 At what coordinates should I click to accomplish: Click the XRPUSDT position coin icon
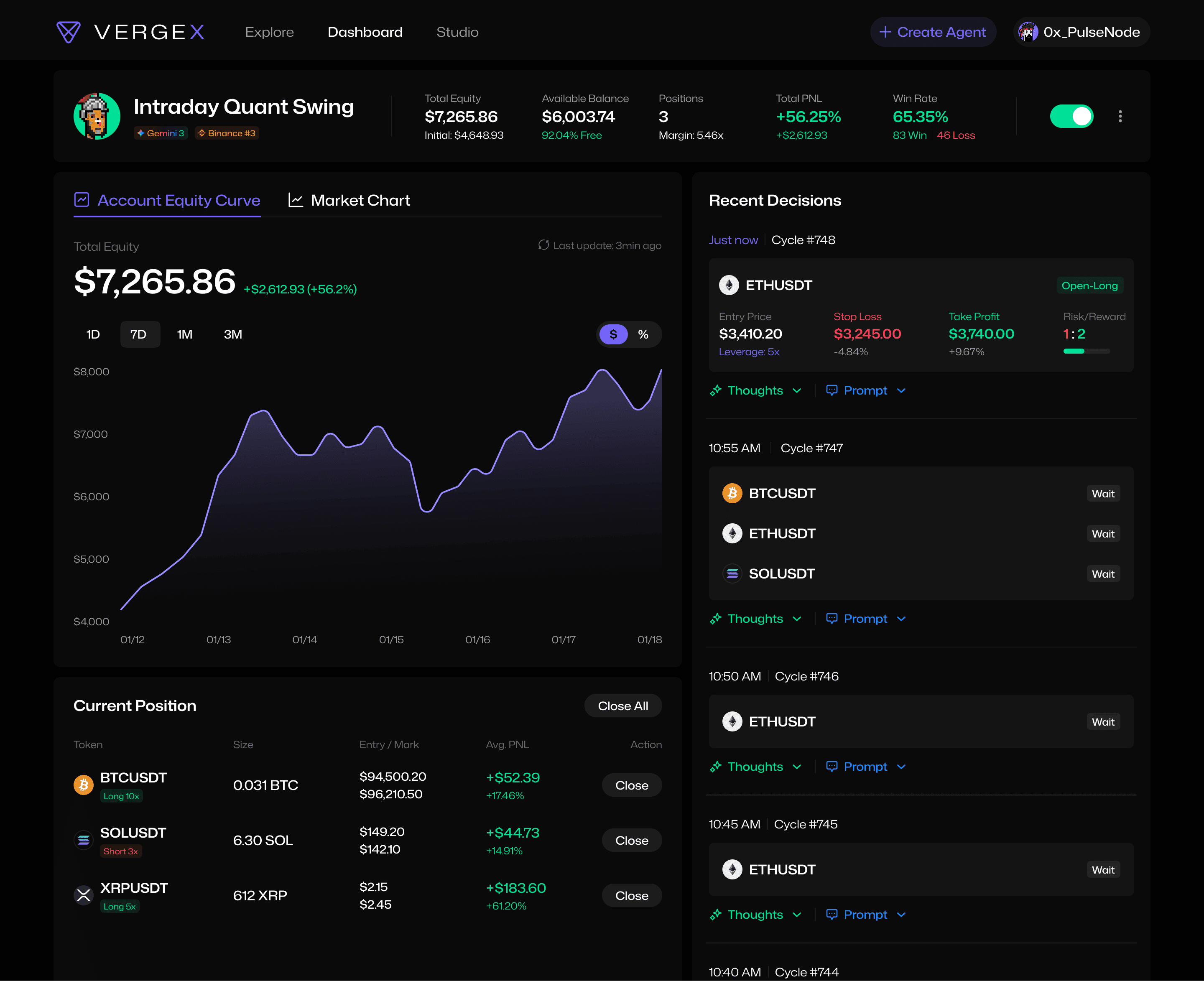pyautogui.click(x=84, y=895)
